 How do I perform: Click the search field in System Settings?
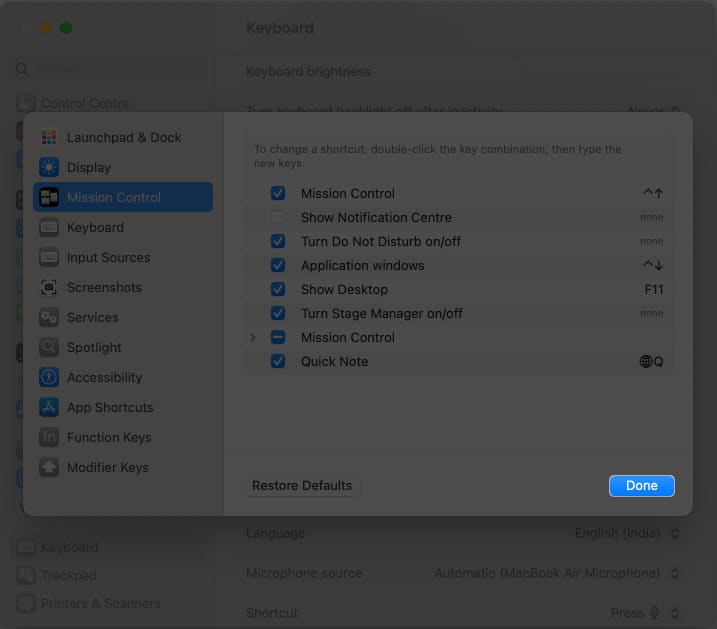point(110,69)
